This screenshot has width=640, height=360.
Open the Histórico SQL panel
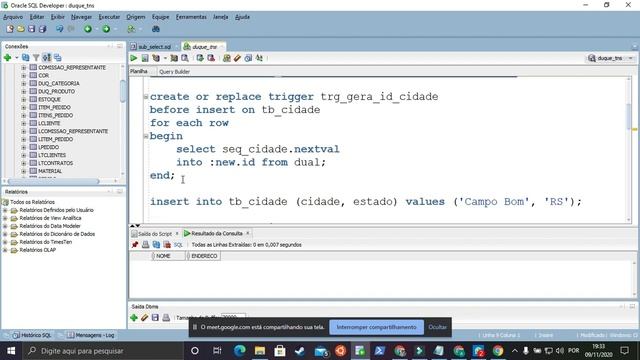pos(32,335)
